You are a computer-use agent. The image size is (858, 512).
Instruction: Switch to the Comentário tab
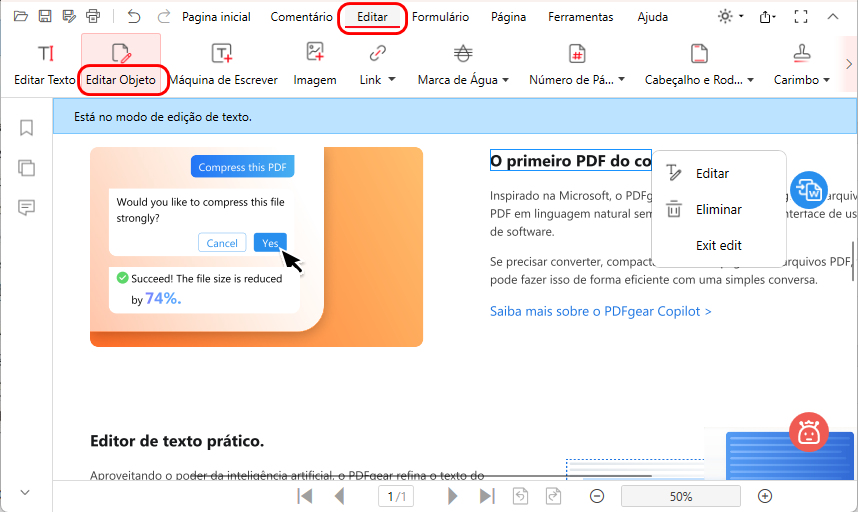(x=302, y=17)
